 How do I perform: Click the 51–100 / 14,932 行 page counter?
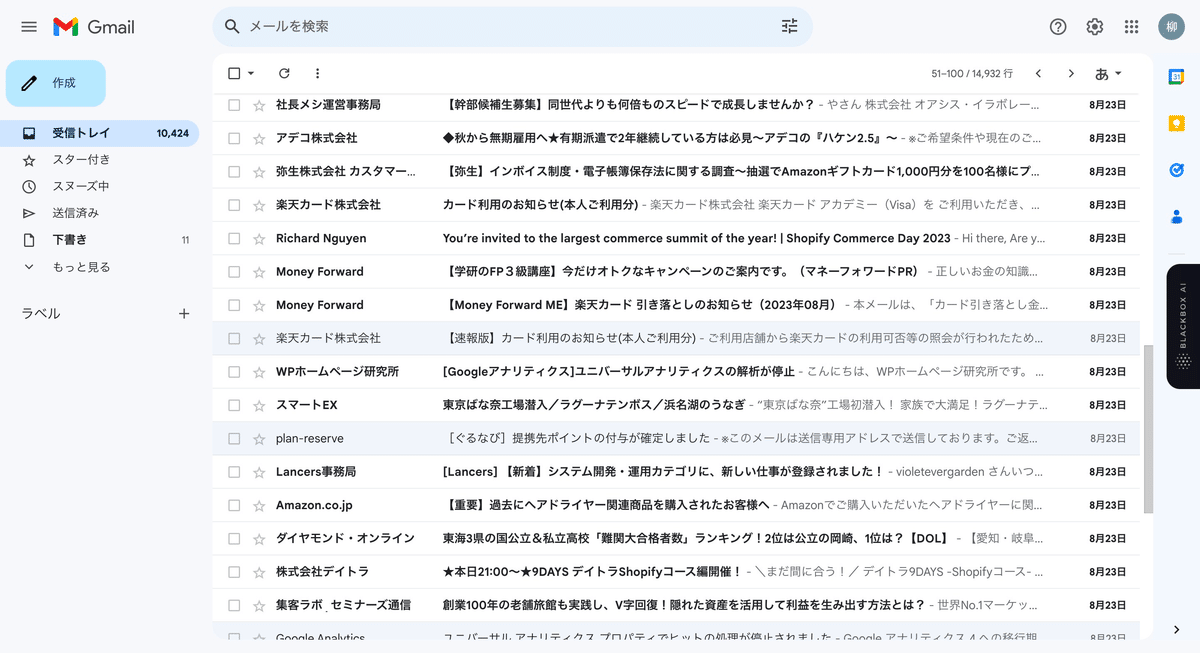point(972,73)
